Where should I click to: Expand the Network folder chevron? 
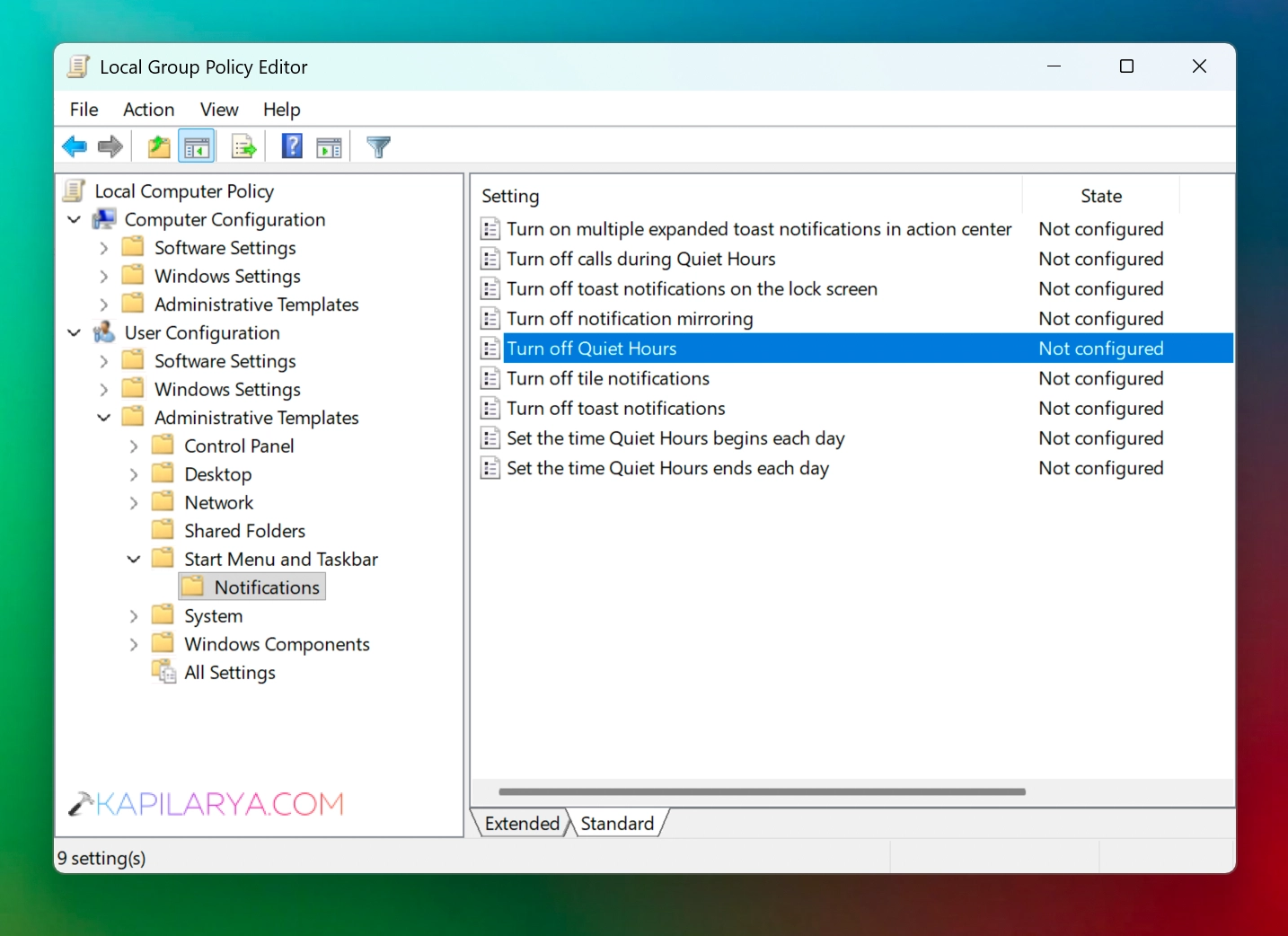[x=134, y=502]
